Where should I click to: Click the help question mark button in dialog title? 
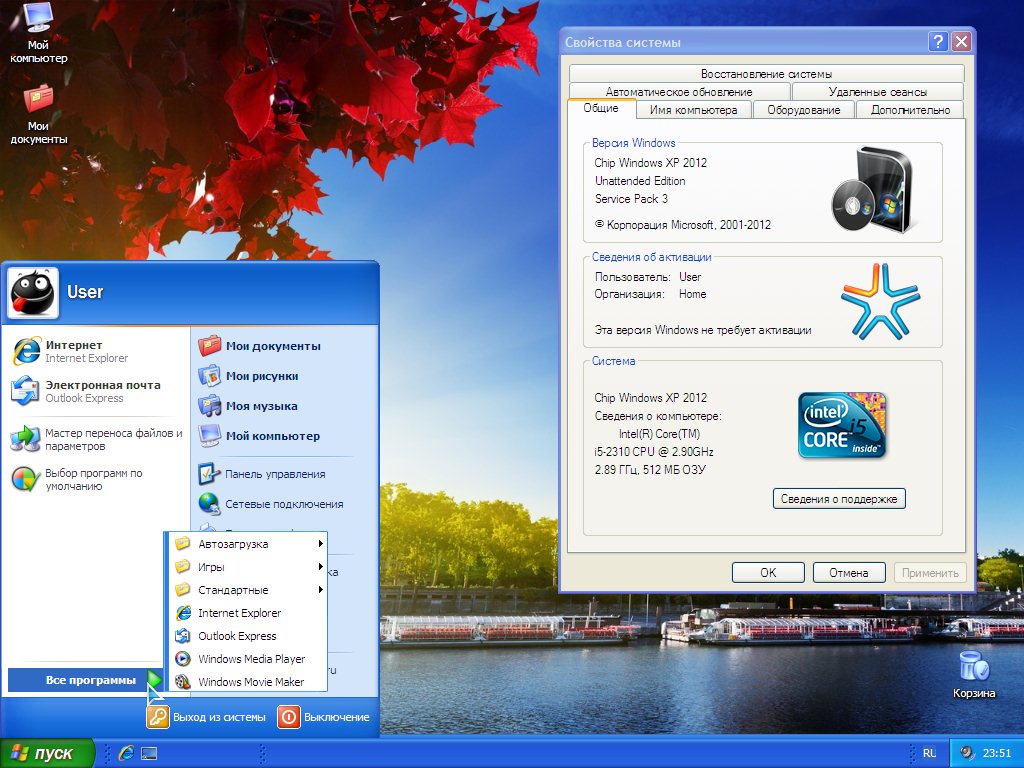[x=937, y=42]
